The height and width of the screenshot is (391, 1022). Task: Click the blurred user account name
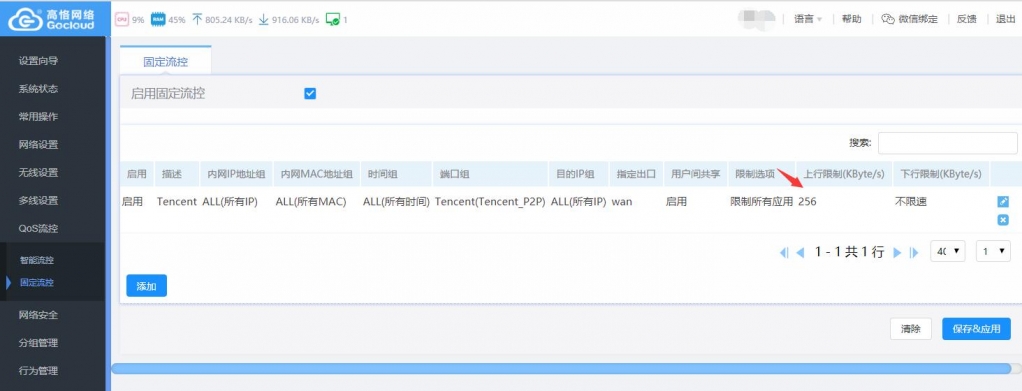click(756, 19)
